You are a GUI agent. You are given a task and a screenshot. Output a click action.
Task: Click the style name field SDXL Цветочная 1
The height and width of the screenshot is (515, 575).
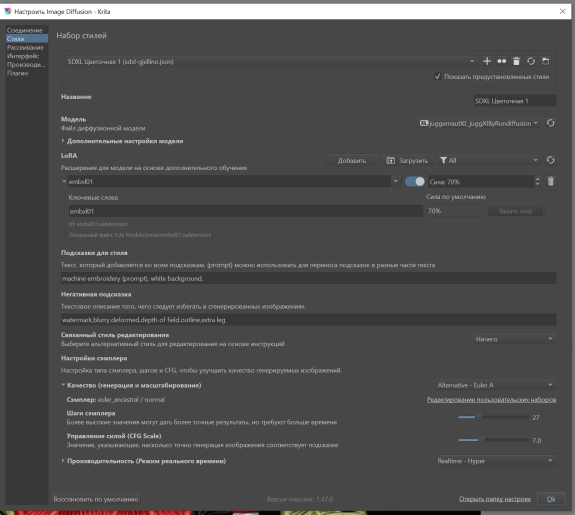click(x=515, y=101)
